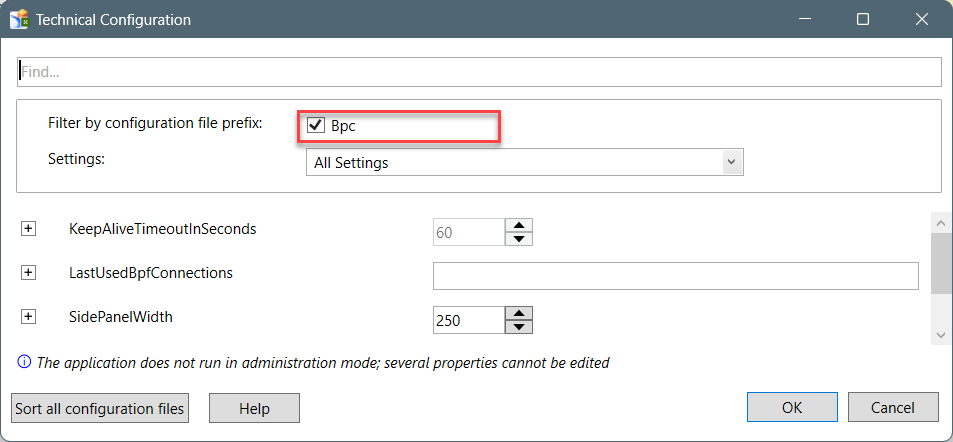The width and height of the screenshot is (953, 442).
Task: Increase SidePanelWidth with up arrow
Action: click(518, 313)
